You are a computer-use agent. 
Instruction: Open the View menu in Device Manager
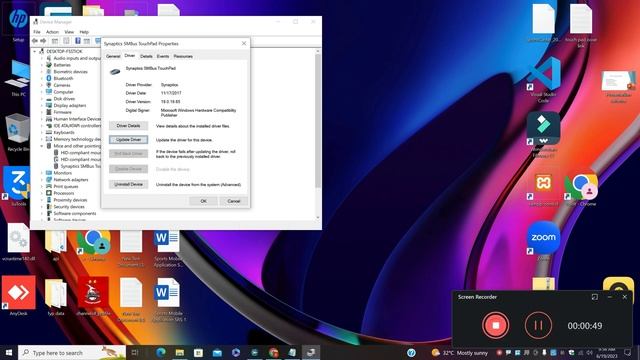pos(69,32)
